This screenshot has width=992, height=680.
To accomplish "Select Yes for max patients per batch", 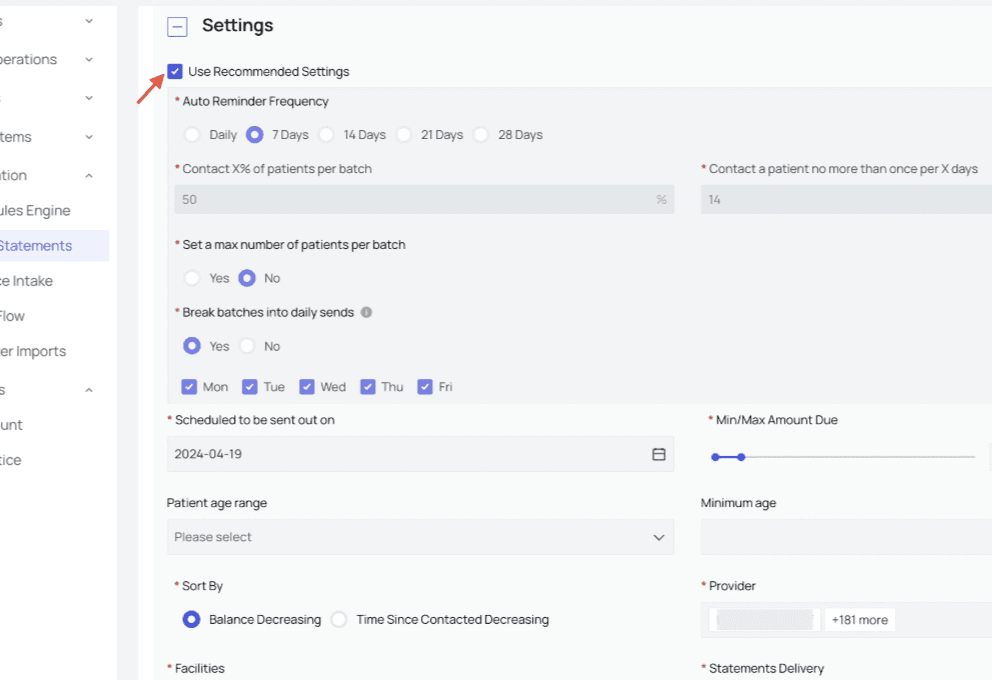I will click(x=192, y=278).
